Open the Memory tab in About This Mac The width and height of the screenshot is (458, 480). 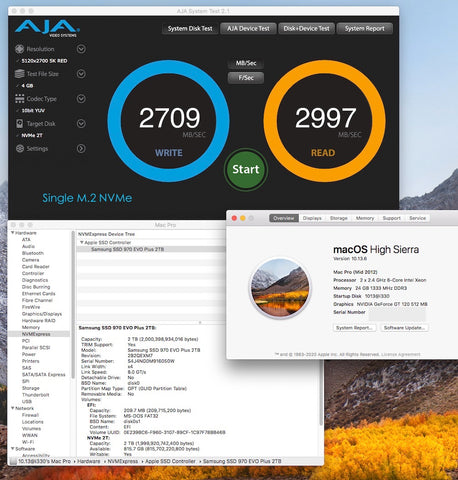click(365, 218)
